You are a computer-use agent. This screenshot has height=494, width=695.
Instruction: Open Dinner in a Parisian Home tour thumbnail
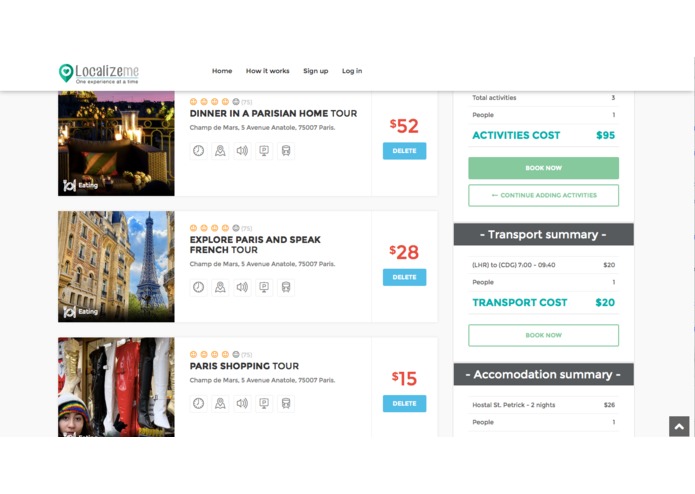[x=116, y=144]
